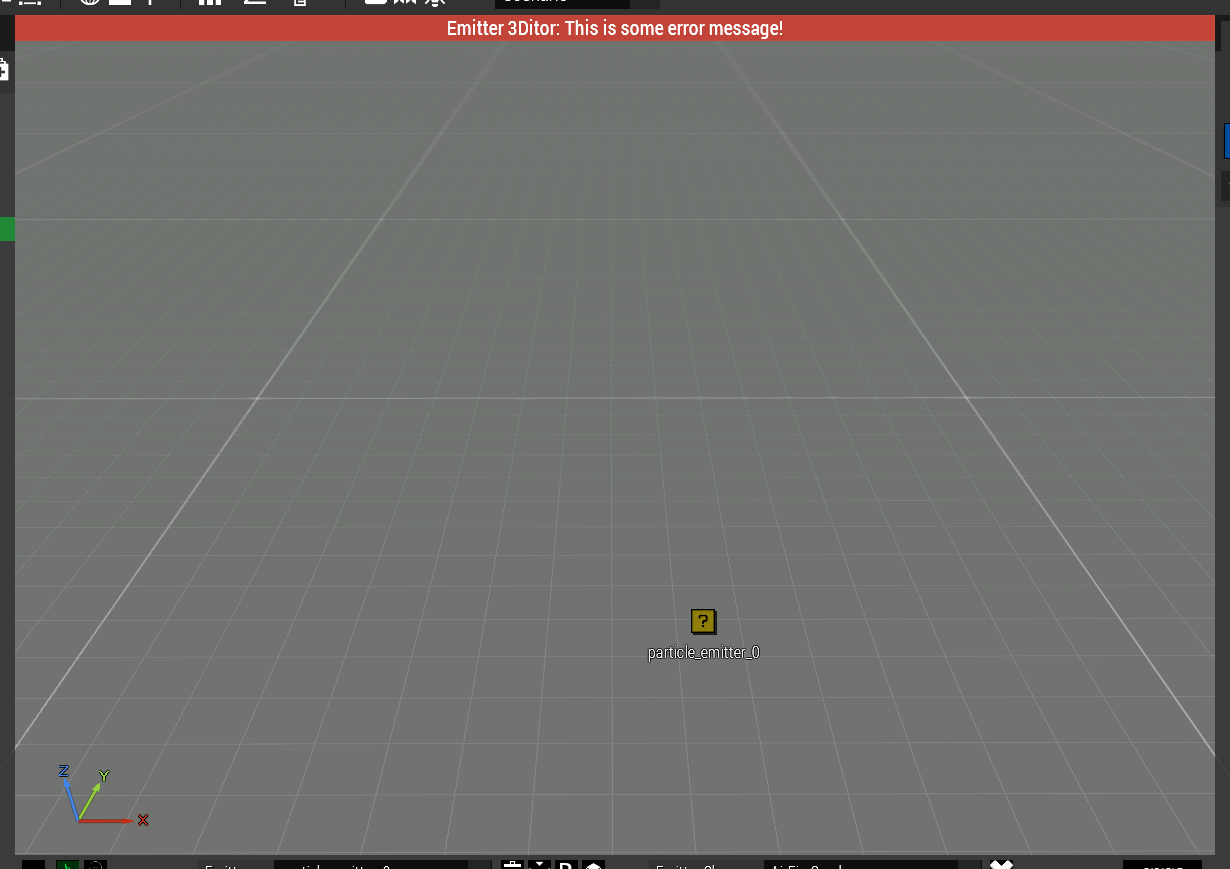The height and width of the screenshot is (869, 1230).
Task: Click the red Emitter 3Ditor error banner
Action: pos(614,28)
